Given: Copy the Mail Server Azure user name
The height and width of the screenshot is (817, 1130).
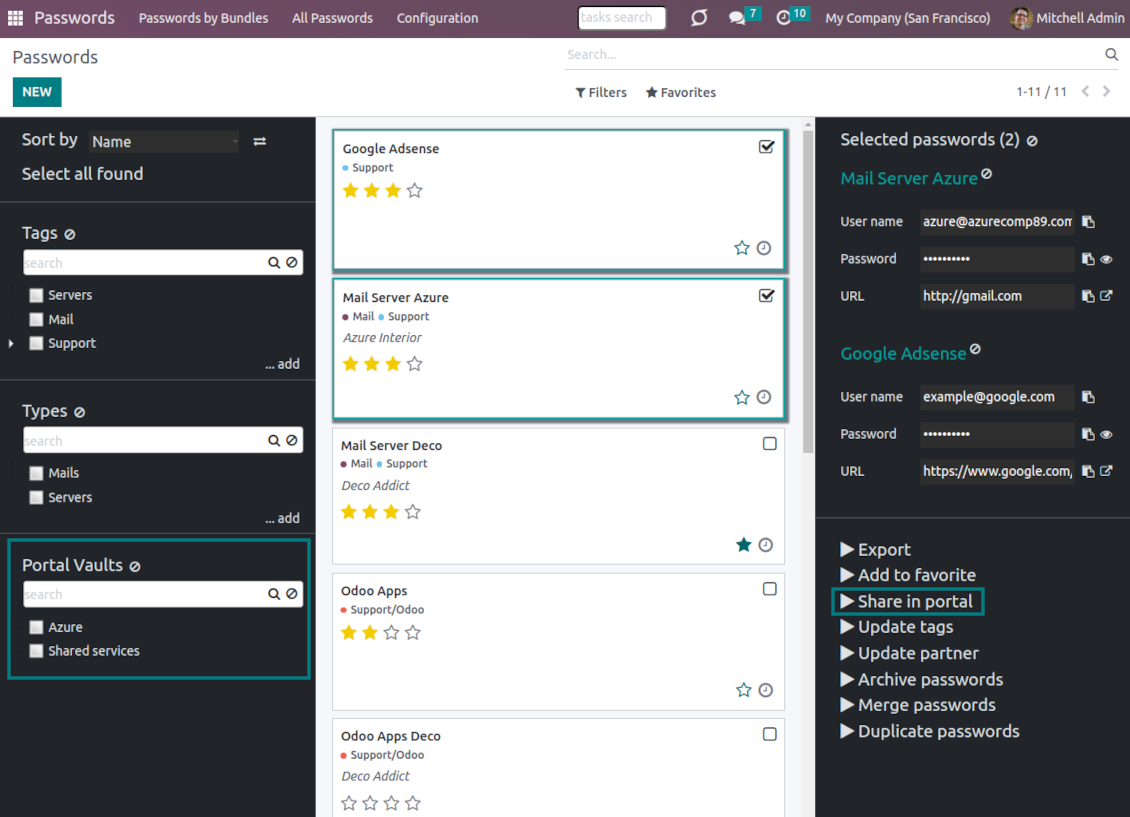Looking at the screenshot, I should (x=1088, y=222).
